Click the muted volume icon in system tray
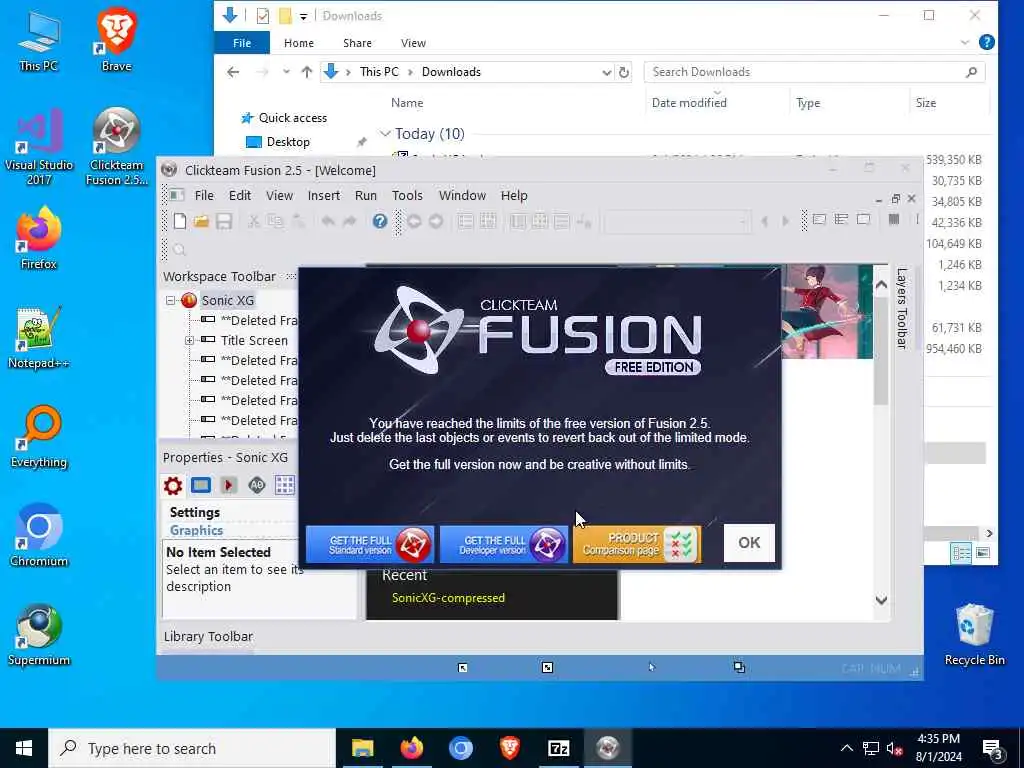 [x=895, y=749]
